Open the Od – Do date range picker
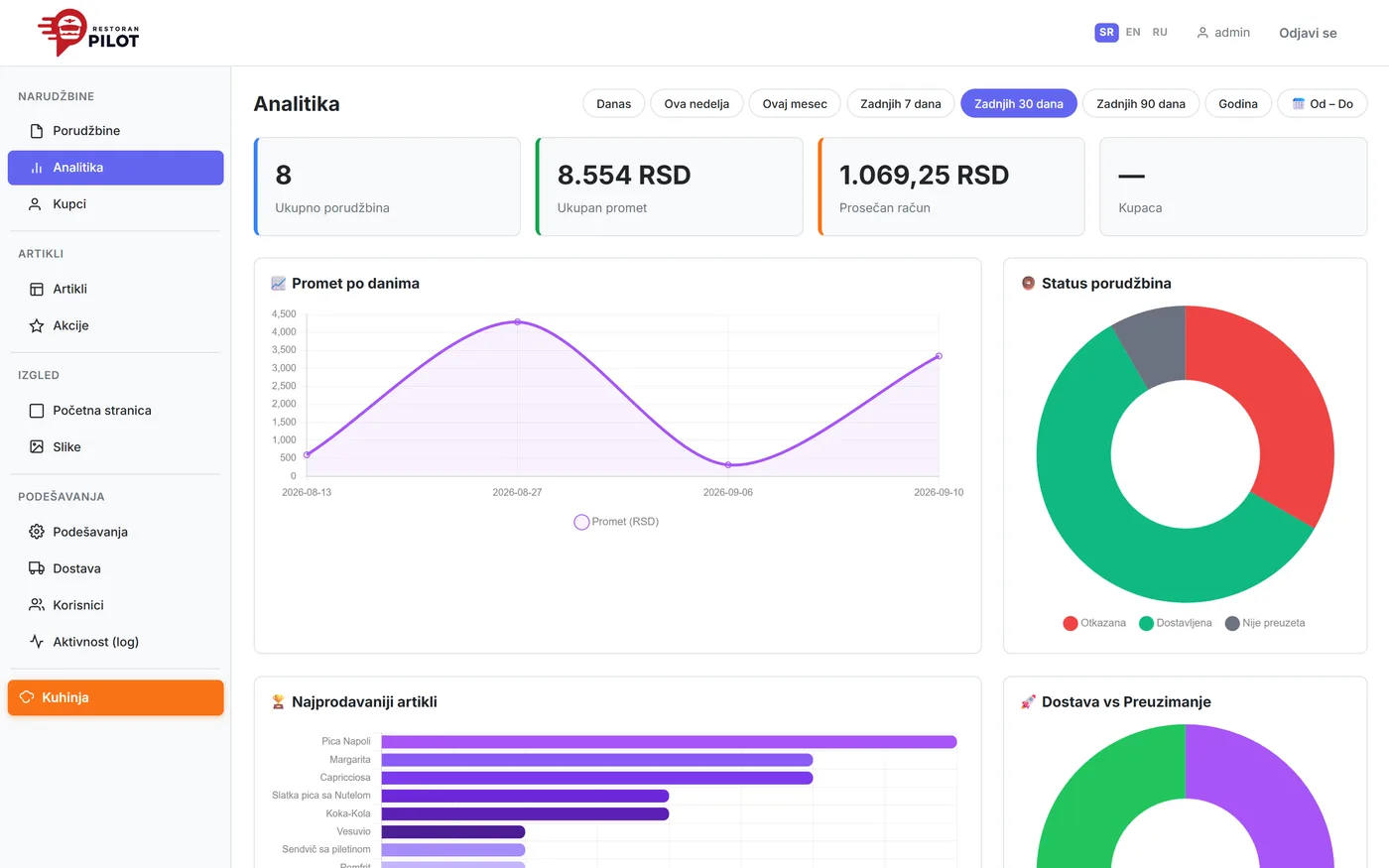 pyautogui.click(x=1323, y=104)
